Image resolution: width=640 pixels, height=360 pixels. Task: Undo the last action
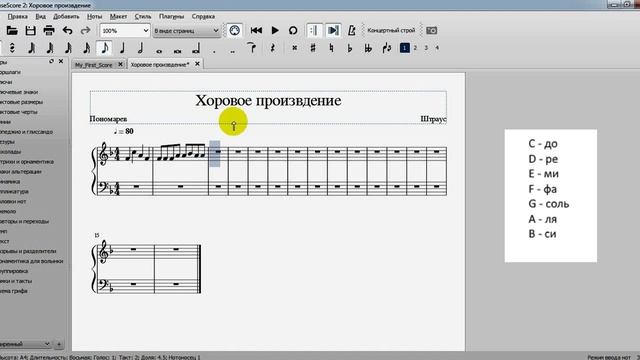click(67, 31)
